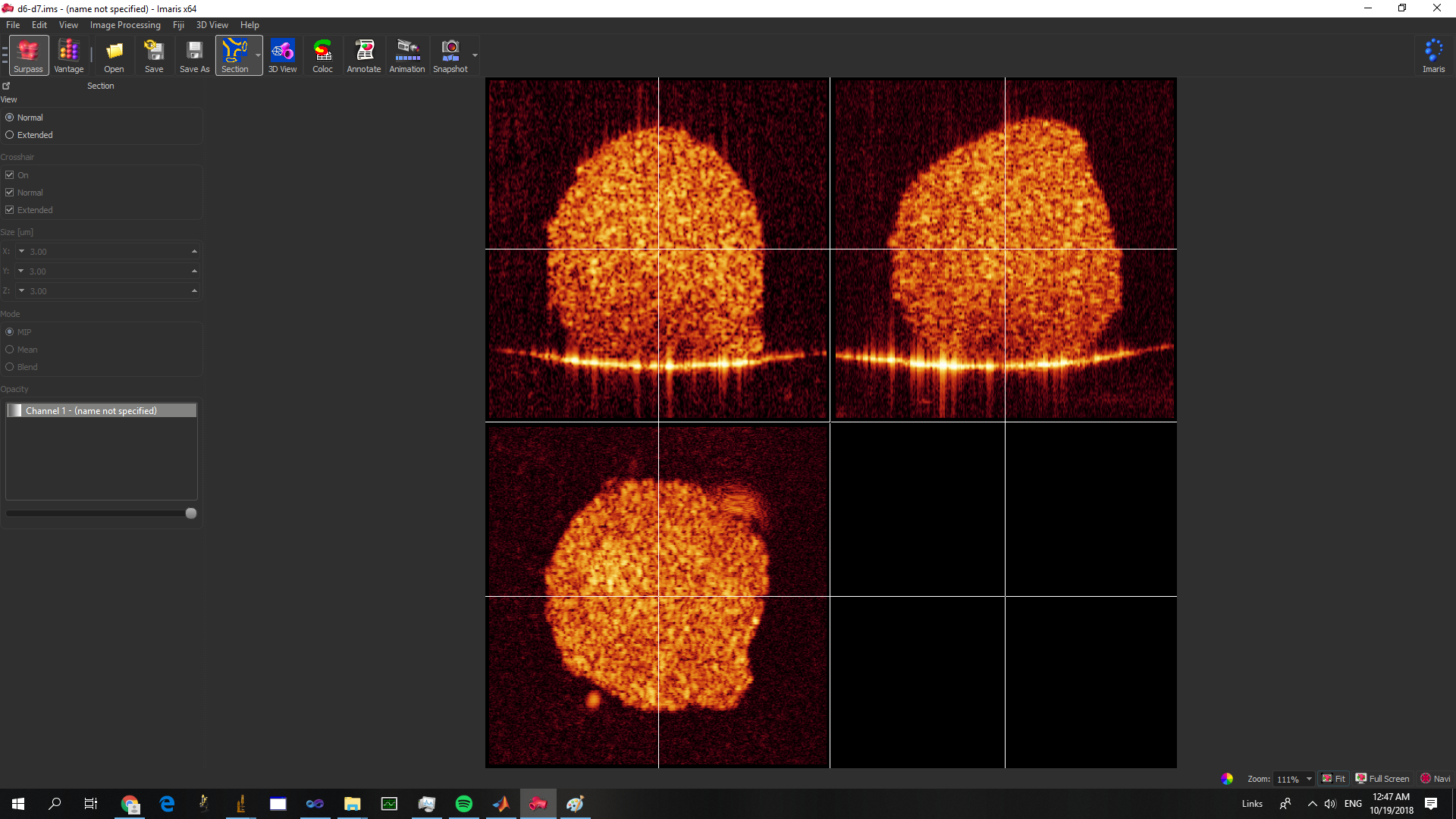
Task: Expand the Section button dropdown arrow
Action: coord(258,55)
